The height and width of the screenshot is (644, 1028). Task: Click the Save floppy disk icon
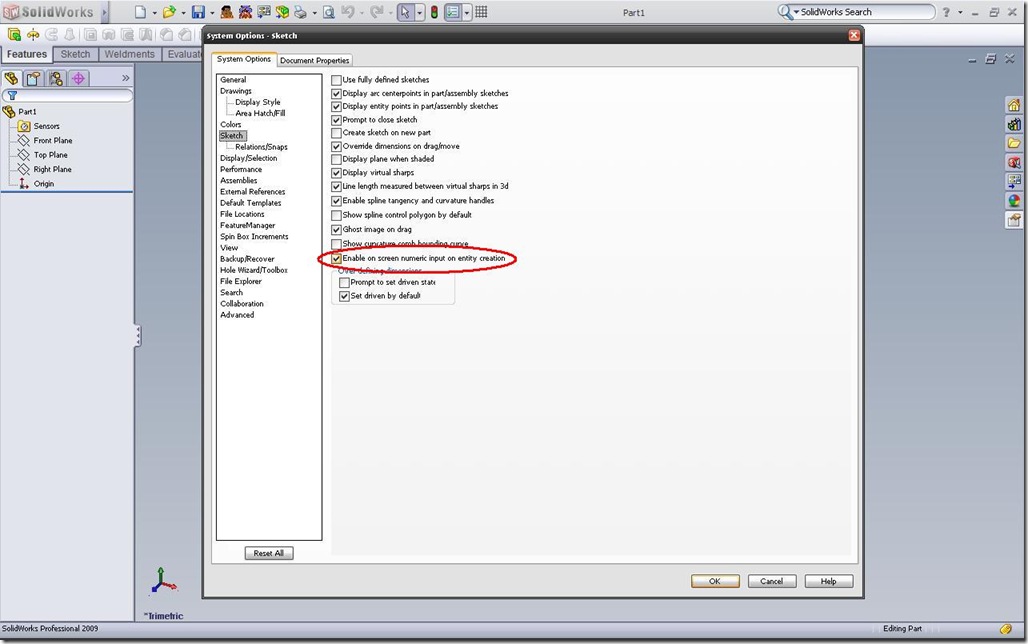198,12
